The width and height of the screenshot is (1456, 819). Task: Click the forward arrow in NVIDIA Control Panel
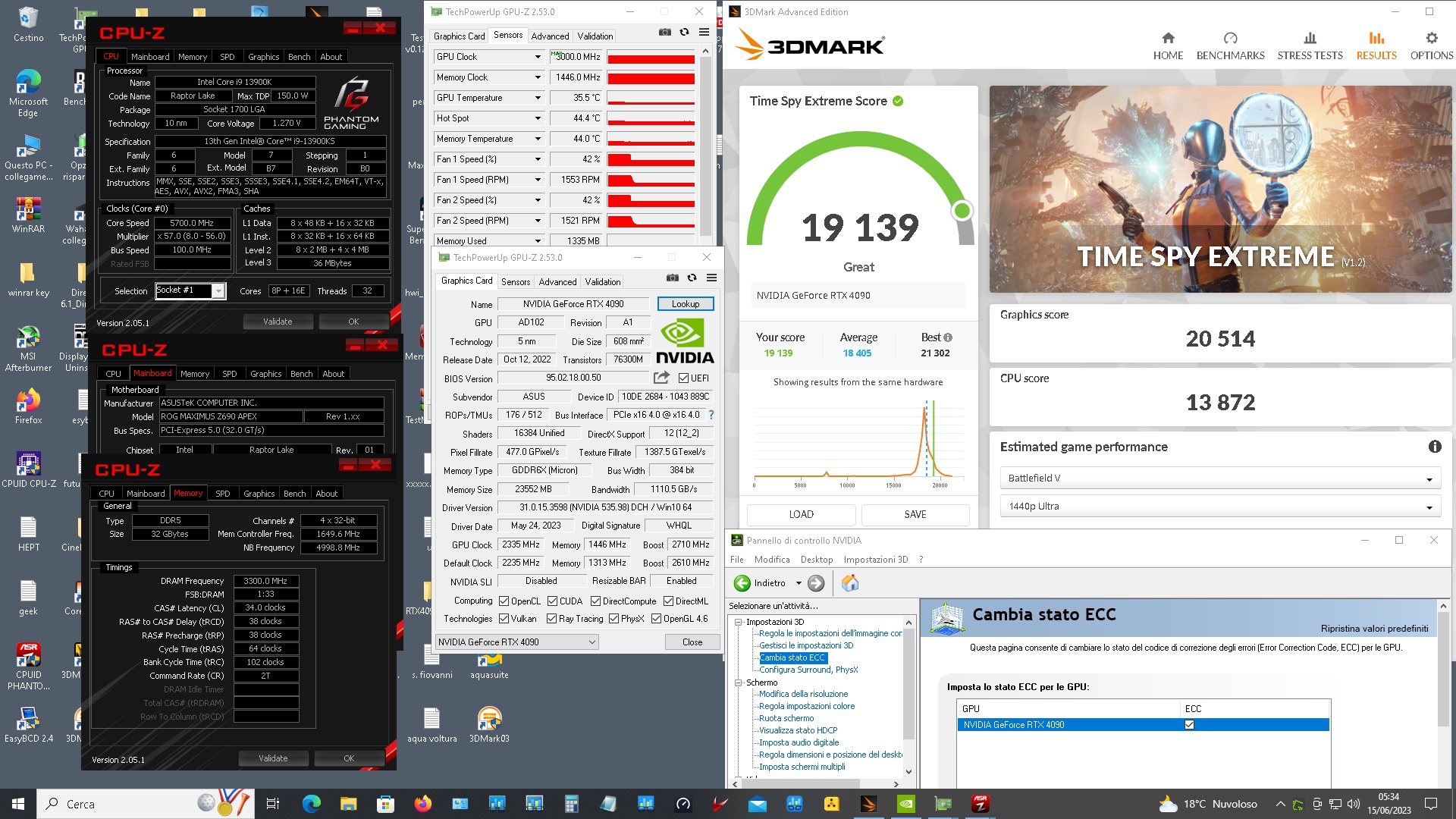point(816,583)
